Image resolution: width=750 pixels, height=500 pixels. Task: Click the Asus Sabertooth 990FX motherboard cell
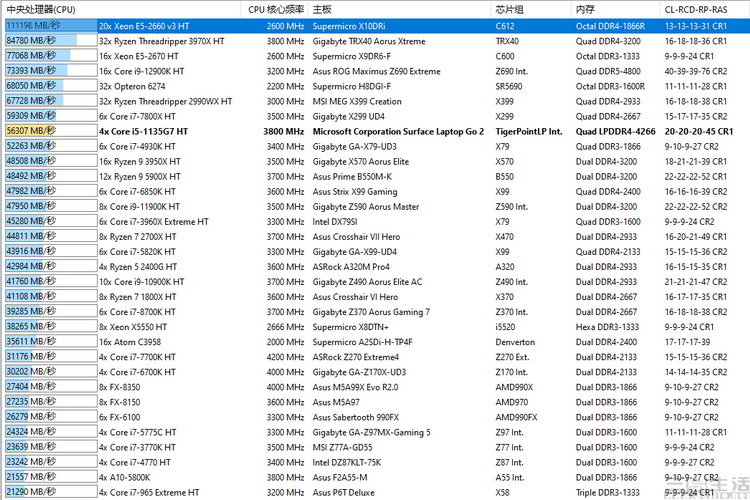pyautogui.click(x=355, y=417)
